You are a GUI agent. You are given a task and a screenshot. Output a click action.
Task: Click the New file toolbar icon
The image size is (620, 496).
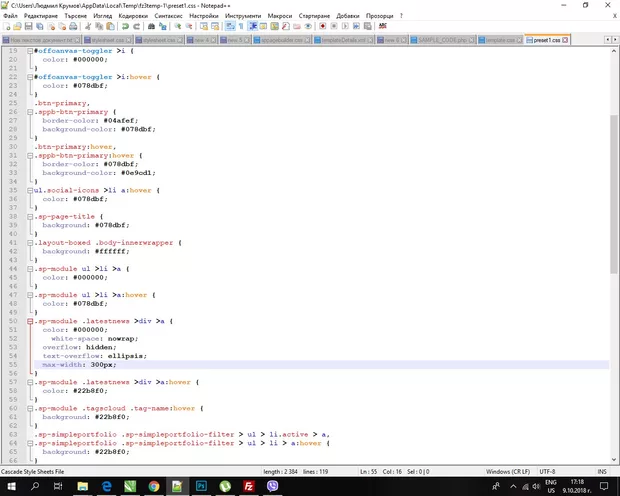(6, 28)
